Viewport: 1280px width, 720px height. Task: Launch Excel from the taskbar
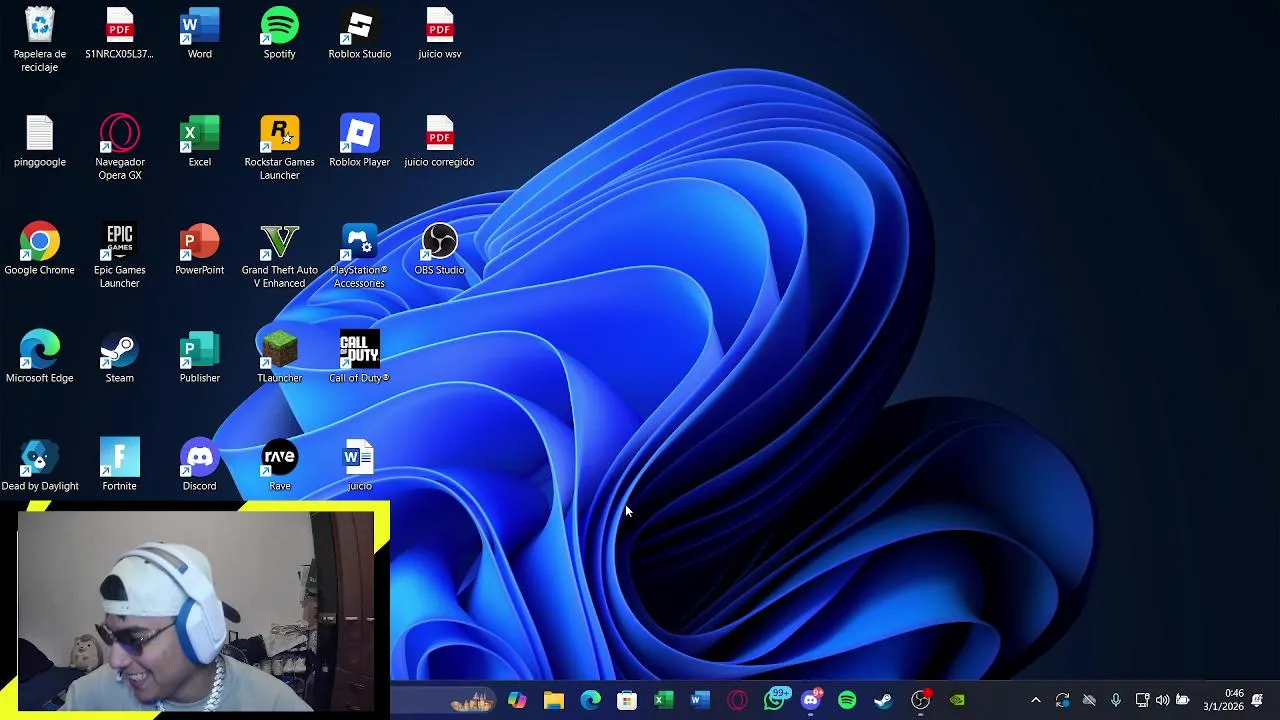point(663,700)
